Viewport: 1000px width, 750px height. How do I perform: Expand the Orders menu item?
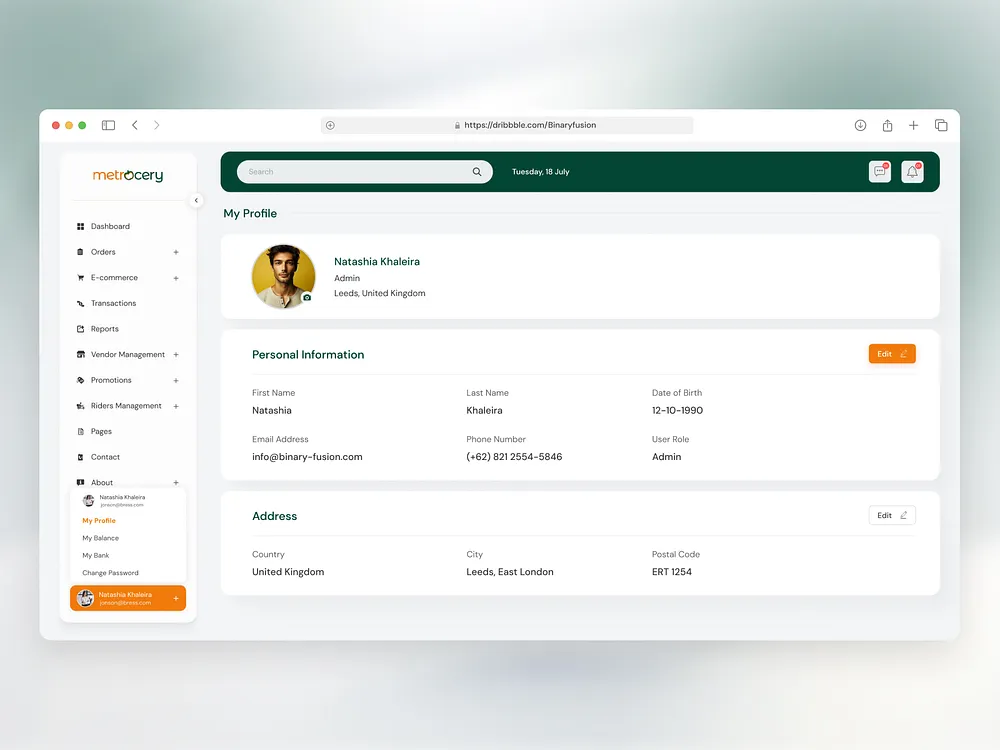[x=176, y=252]
